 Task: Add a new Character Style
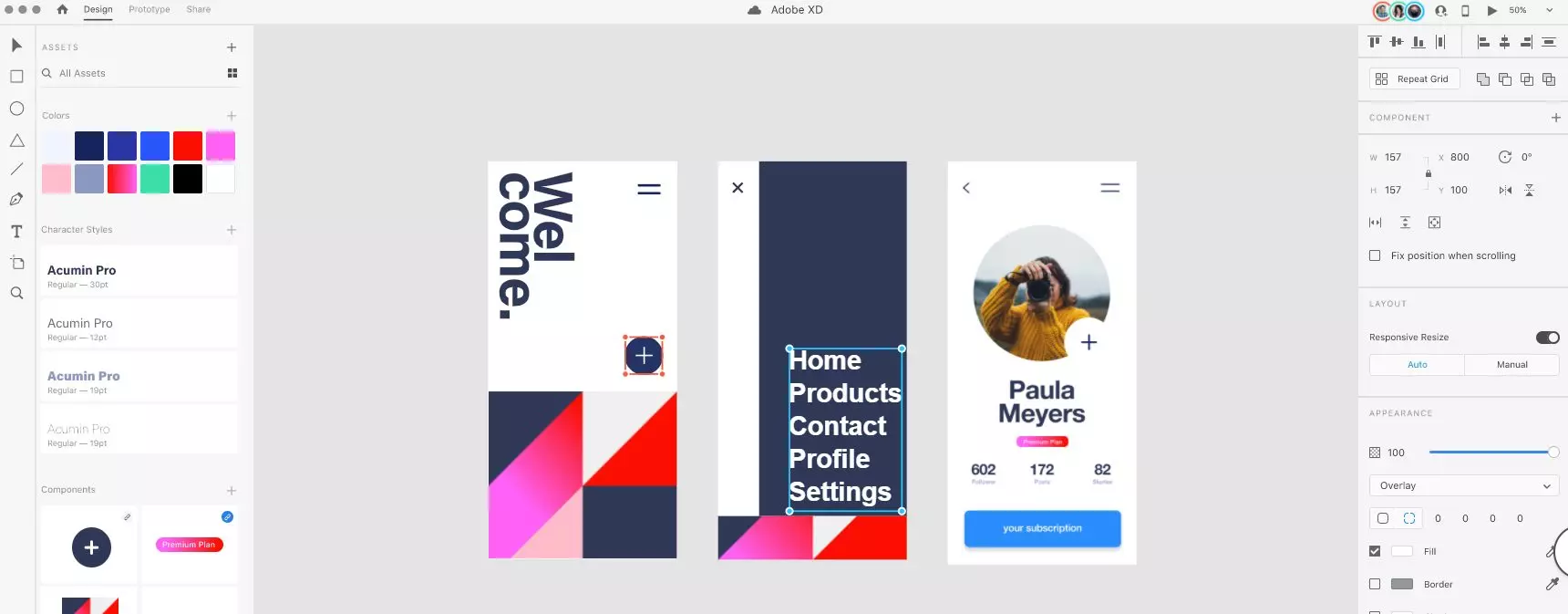pos(232,230)
